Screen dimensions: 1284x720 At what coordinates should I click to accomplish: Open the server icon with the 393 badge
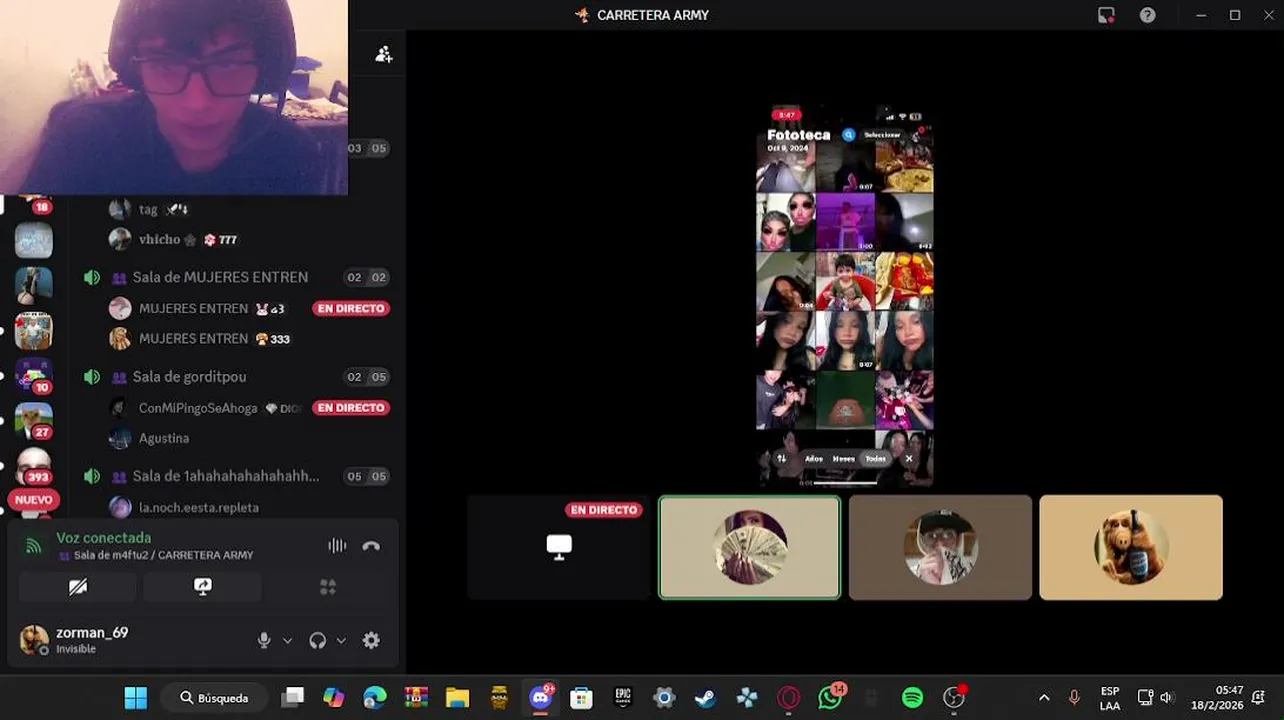click(x=33, y=466)
